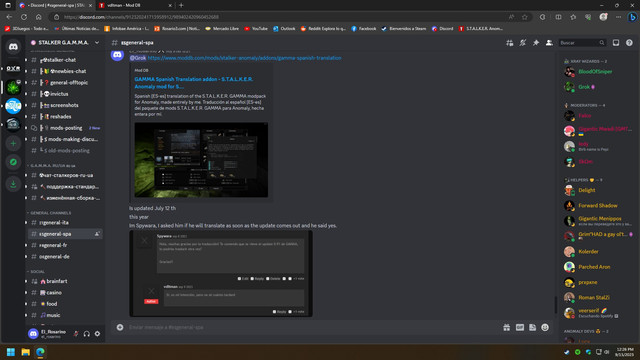640x360 pixels.
Task: Open Discord home direct messages icon
Action: [13, 47]
